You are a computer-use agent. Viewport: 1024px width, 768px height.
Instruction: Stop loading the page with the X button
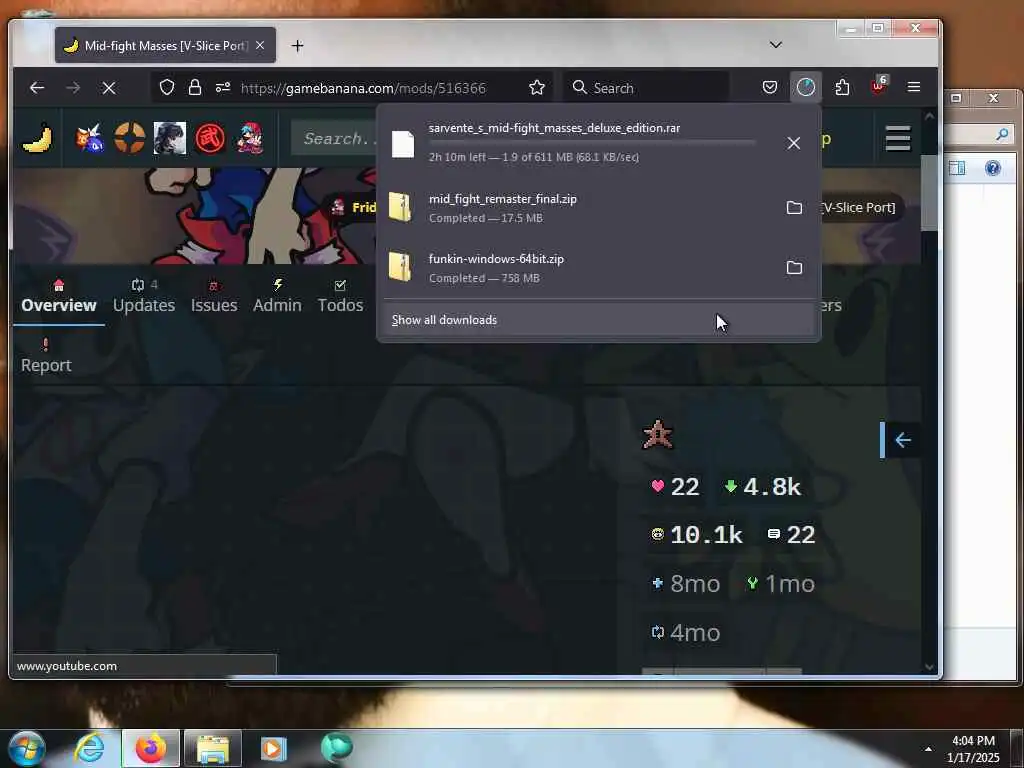pos(109,88)
